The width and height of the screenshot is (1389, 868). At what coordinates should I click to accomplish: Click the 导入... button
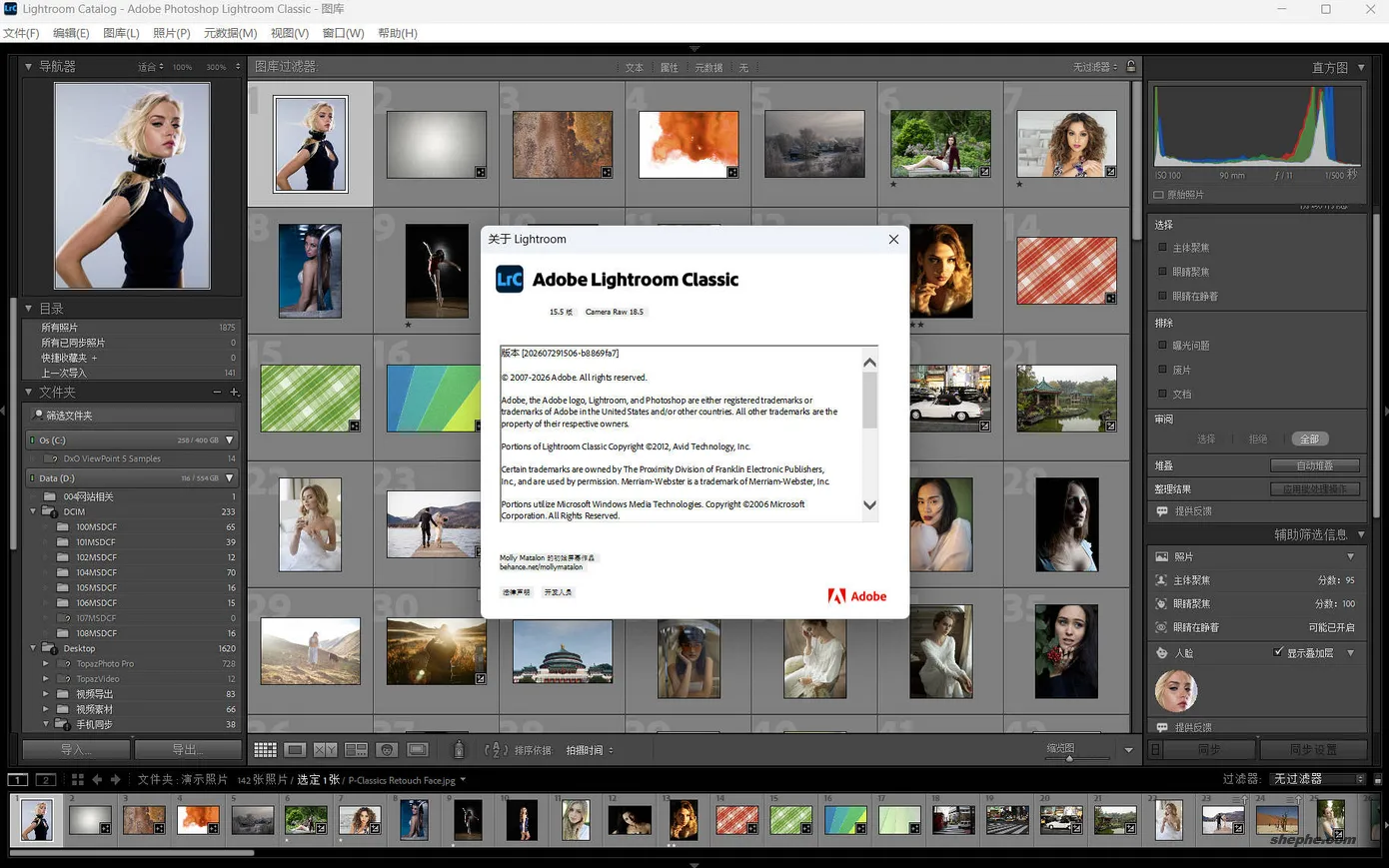click(x=77, y=749)
